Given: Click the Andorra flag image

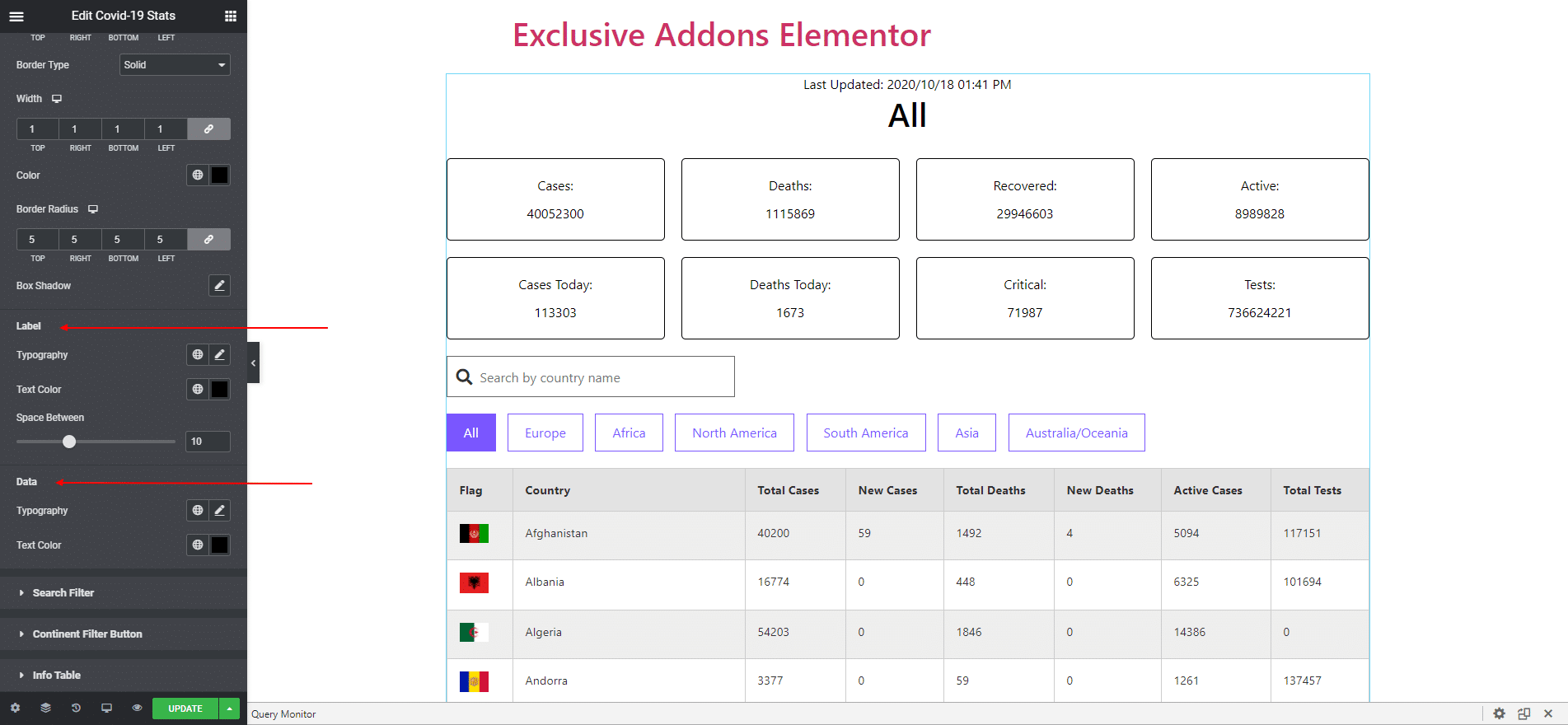Looking at the screenshot, I should coord(474,681).
